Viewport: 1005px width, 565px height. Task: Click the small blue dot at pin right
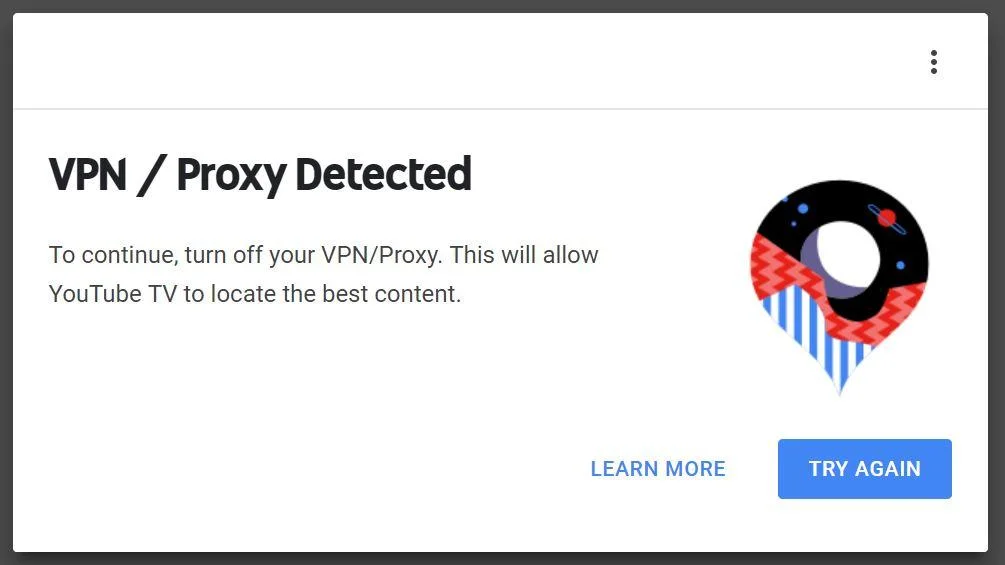click(901, 265)
